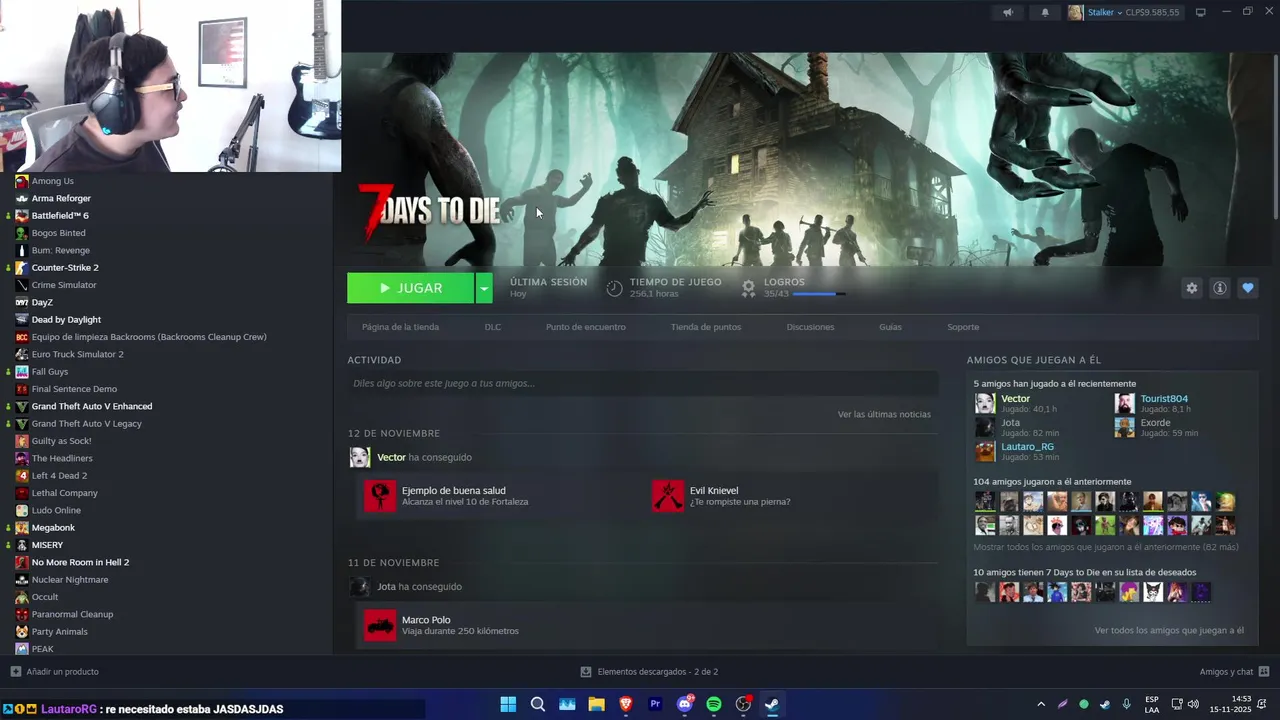Open friend Exorde in friends panel
The image size is (1280, 720).
pos(1155,423)
